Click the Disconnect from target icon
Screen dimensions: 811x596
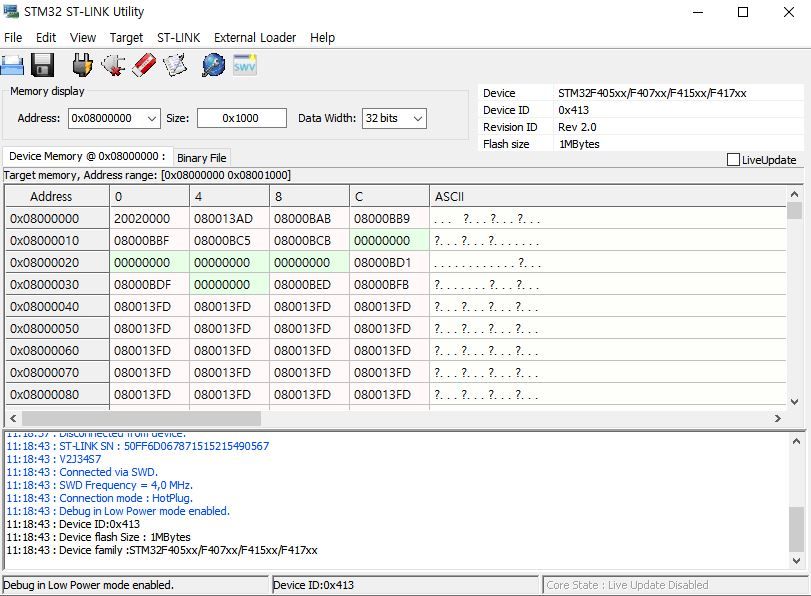click(113, 65)
